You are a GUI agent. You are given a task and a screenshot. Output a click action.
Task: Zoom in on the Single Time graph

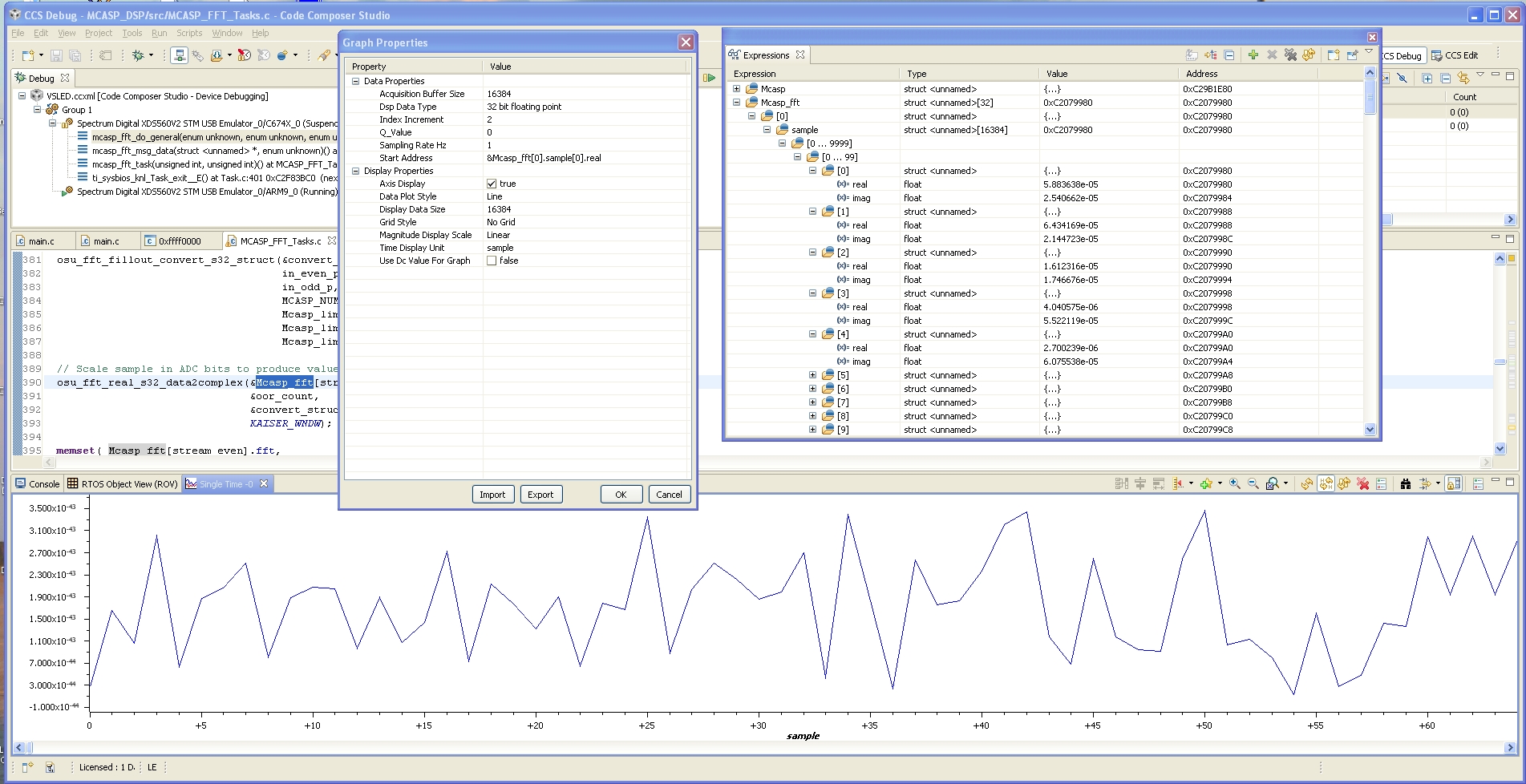[x=1235, y=483]
